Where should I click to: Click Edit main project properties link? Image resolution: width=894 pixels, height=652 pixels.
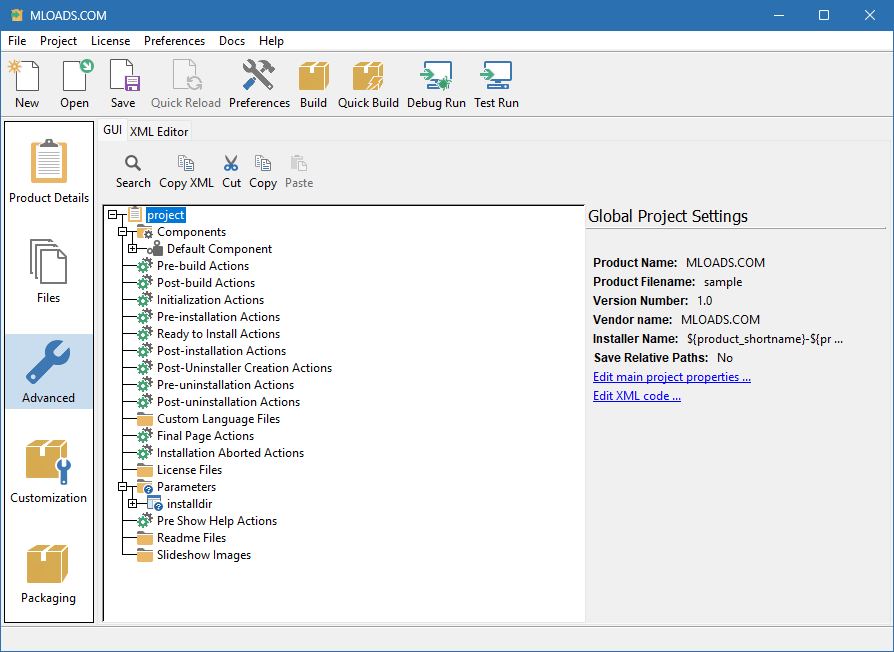tap(672, 377)
